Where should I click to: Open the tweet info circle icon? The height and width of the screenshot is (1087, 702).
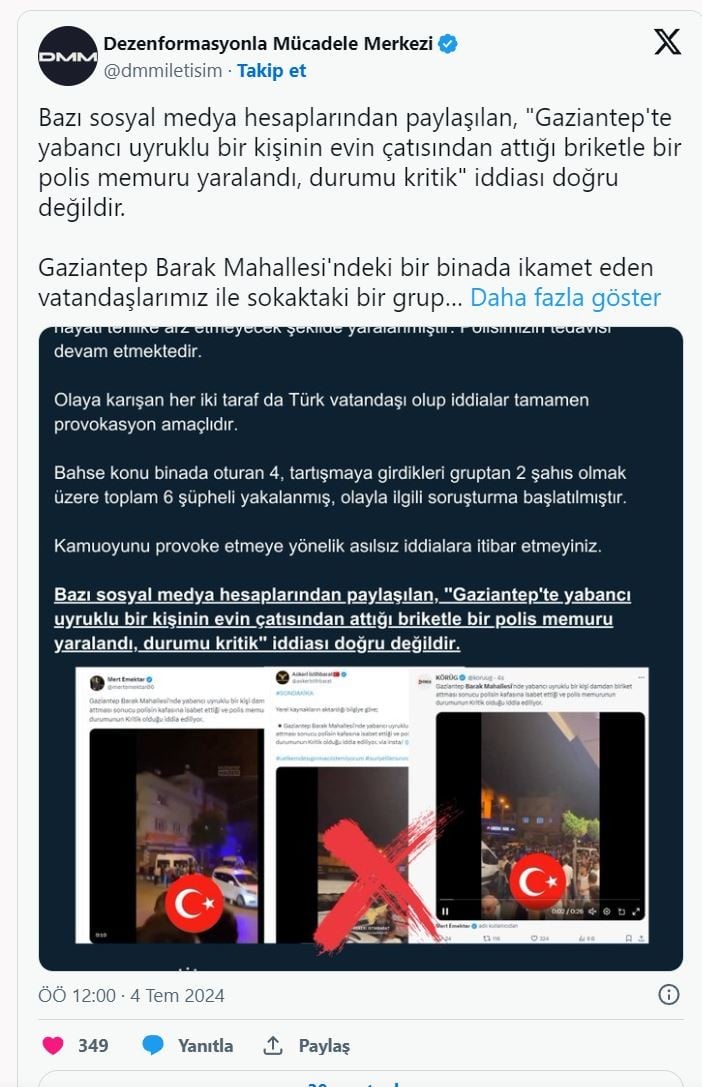tap(668, 995)
